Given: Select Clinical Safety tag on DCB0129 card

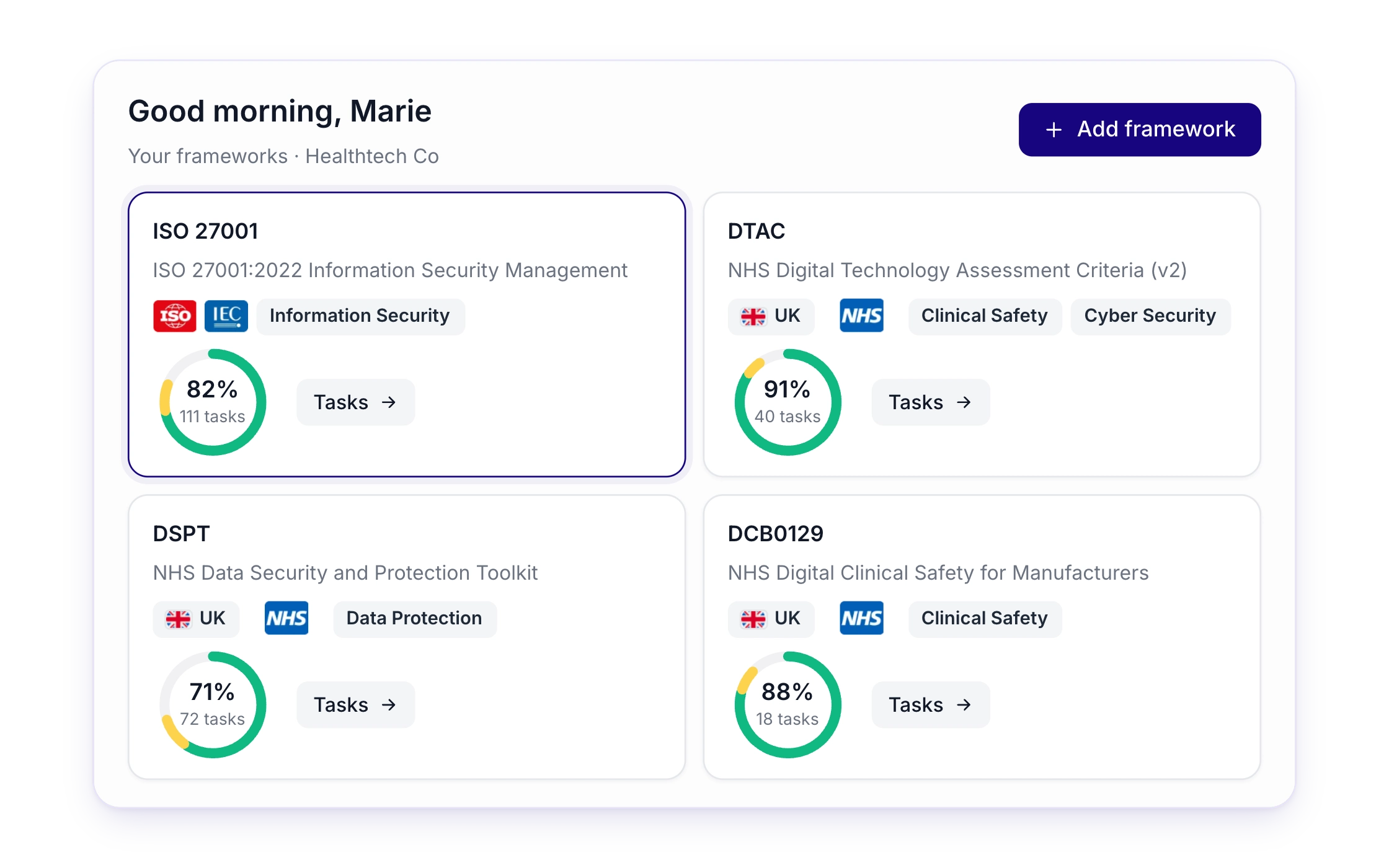Looking at the screenshot, I should [x=985, y=618].
